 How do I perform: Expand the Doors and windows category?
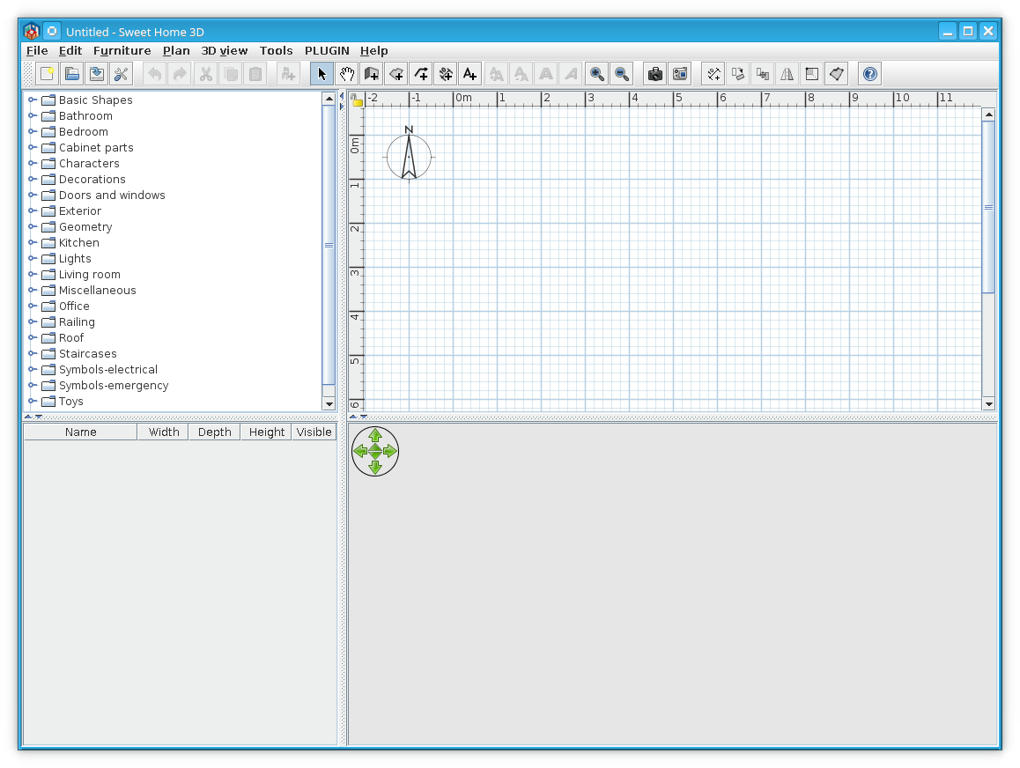[32, 195]
